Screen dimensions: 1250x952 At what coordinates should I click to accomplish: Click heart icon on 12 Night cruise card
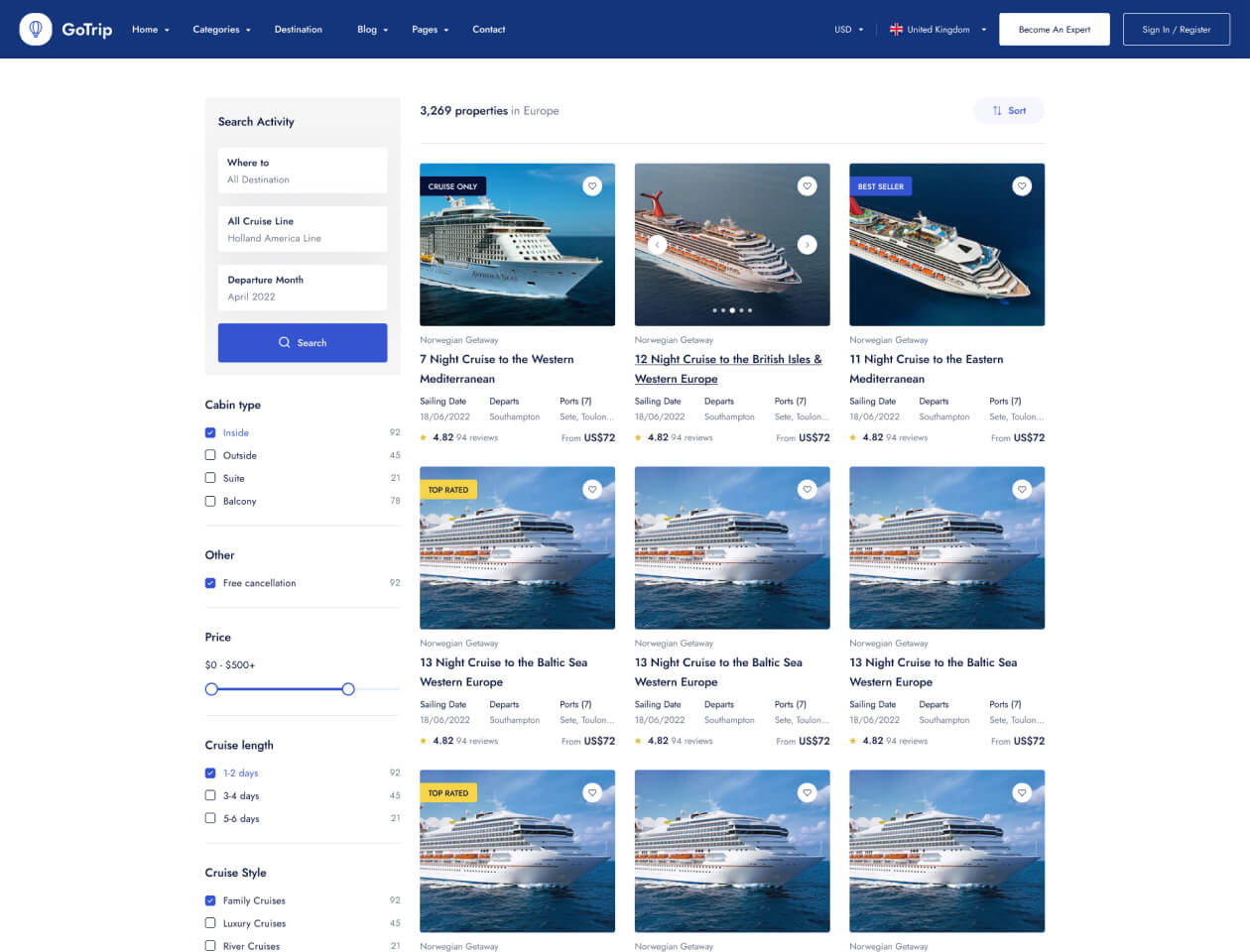click(808, 186)
